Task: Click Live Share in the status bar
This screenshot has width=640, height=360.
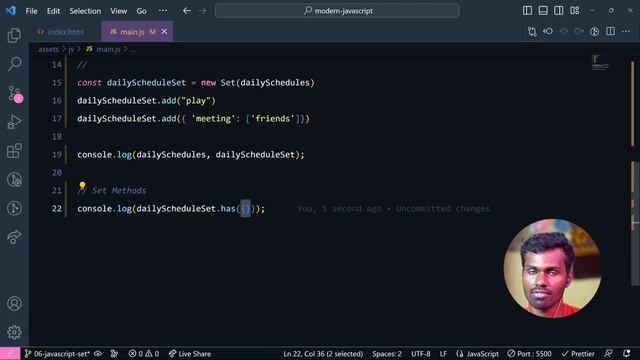Action: click(190, 354)
